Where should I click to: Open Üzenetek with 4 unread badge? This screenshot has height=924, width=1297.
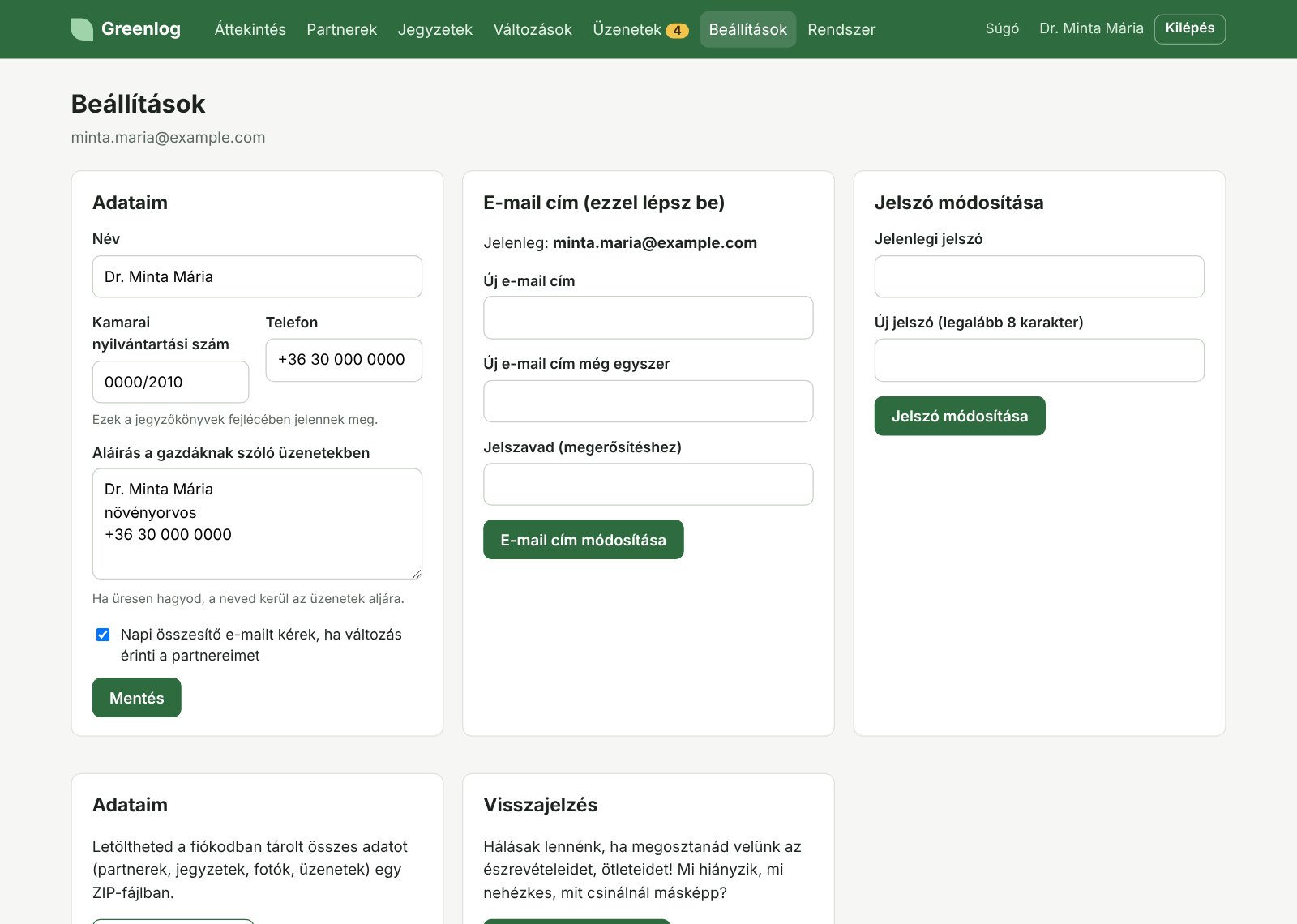point(640,29)
